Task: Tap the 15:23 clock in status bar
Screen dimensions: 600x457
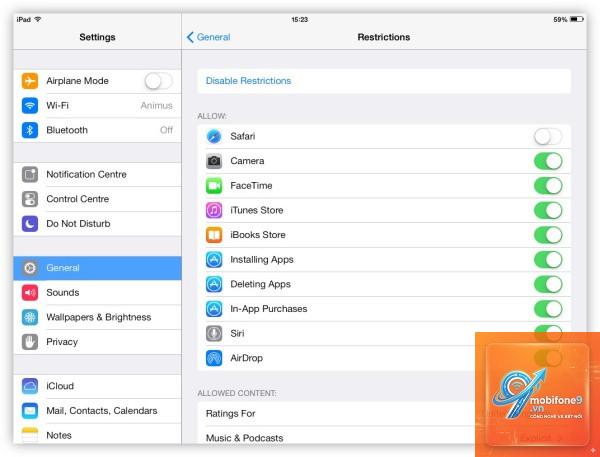Action: pyautogui.click(x=300, y=19)
